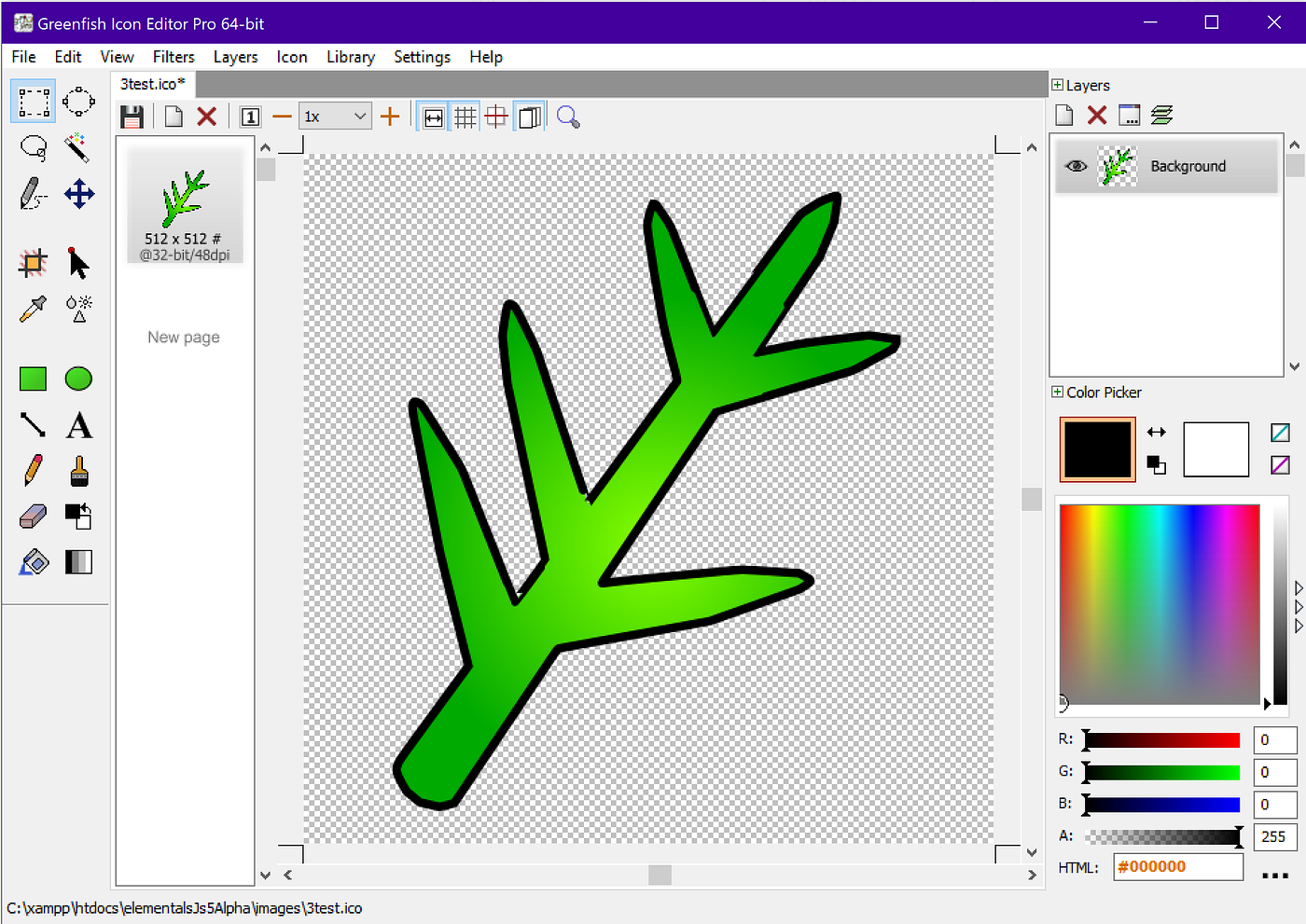Select the Crop tool
This screenshot has width=1306, height=924.
tap(33, 263)
